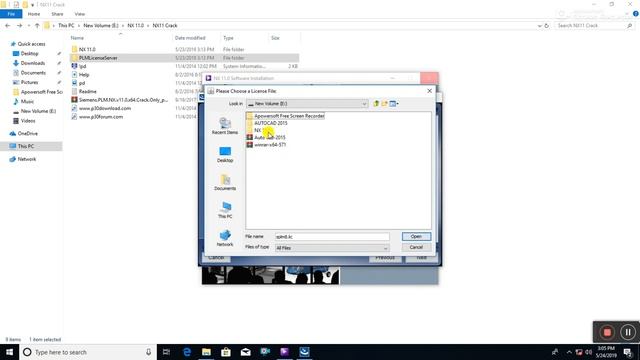The width and height of the screenshot is (640, 360).
Task: Click the Next button in NX installer
Action: (x=421, y=258)
